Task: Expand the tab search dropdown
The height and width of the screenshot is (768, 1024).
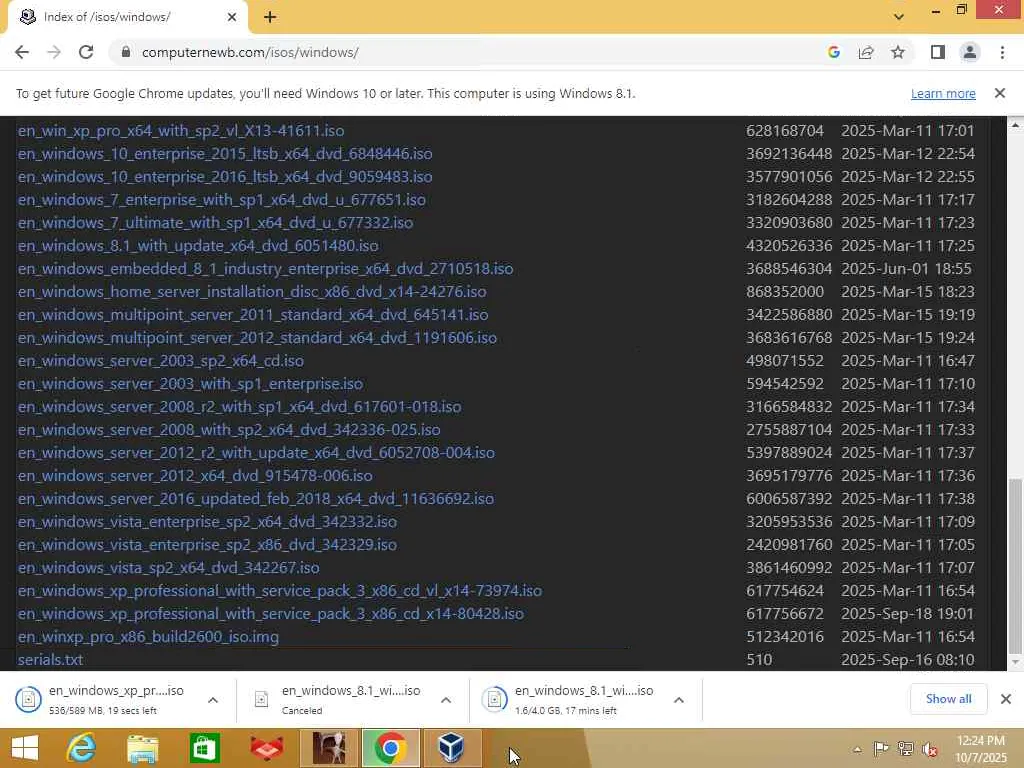Action: (899, 17)
